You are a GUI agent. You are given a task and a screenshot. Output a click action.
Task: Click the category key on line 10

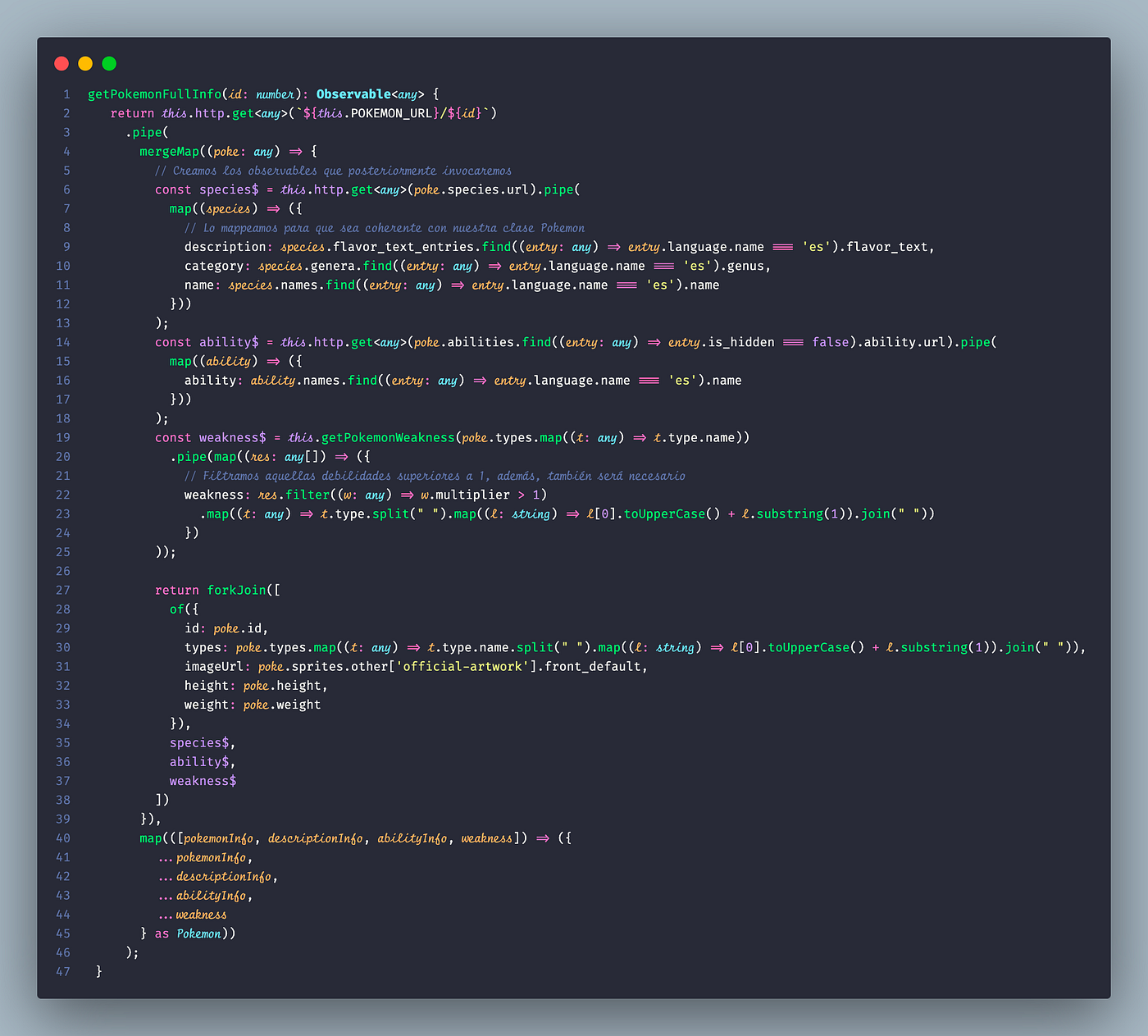coord(214,266)
